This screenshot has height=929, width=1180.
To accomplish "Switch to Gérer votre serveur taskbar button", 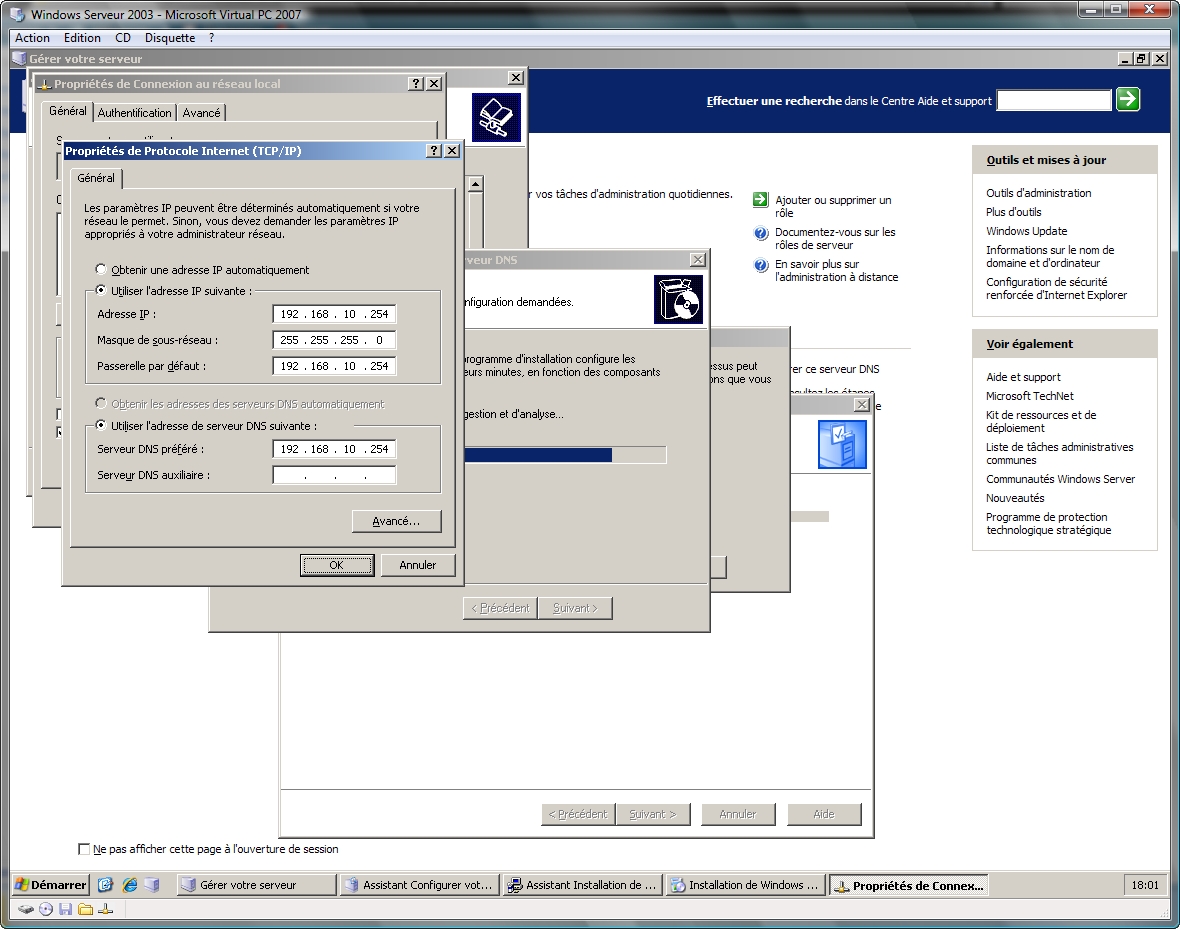I will point(257,885).
